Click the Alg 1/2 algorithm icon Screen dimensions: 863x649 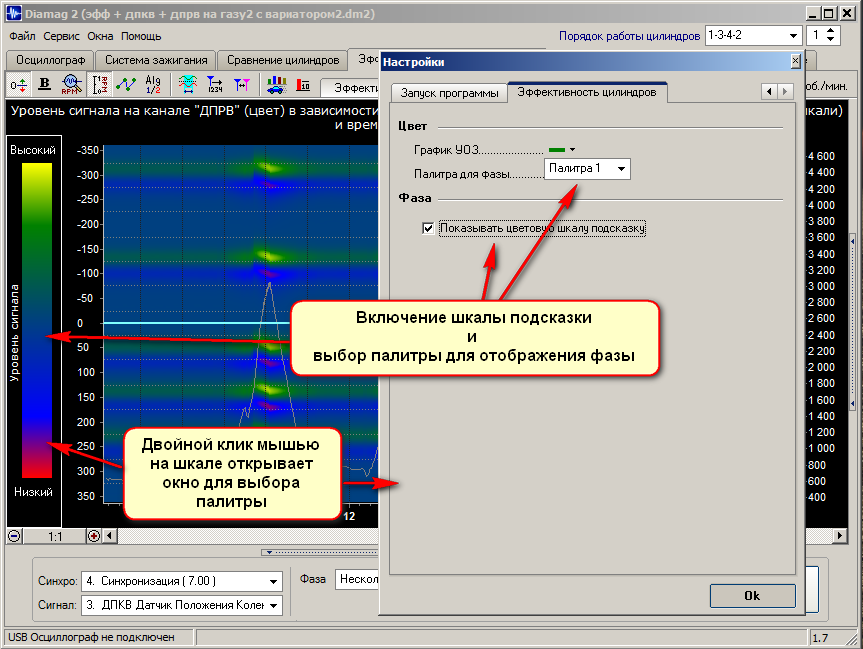153,85
